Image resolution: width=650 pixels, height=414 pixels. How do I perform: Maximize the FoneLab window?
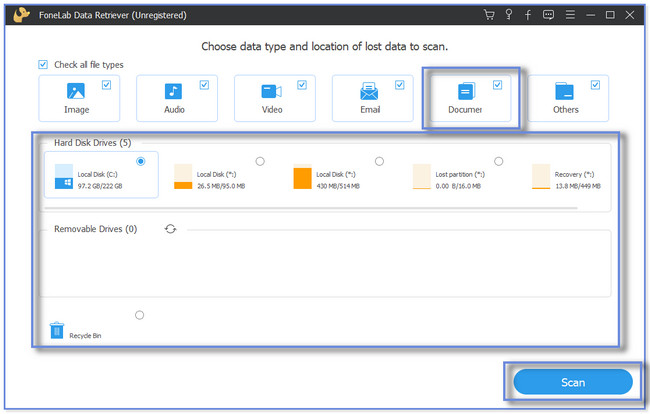coord(610,15)
